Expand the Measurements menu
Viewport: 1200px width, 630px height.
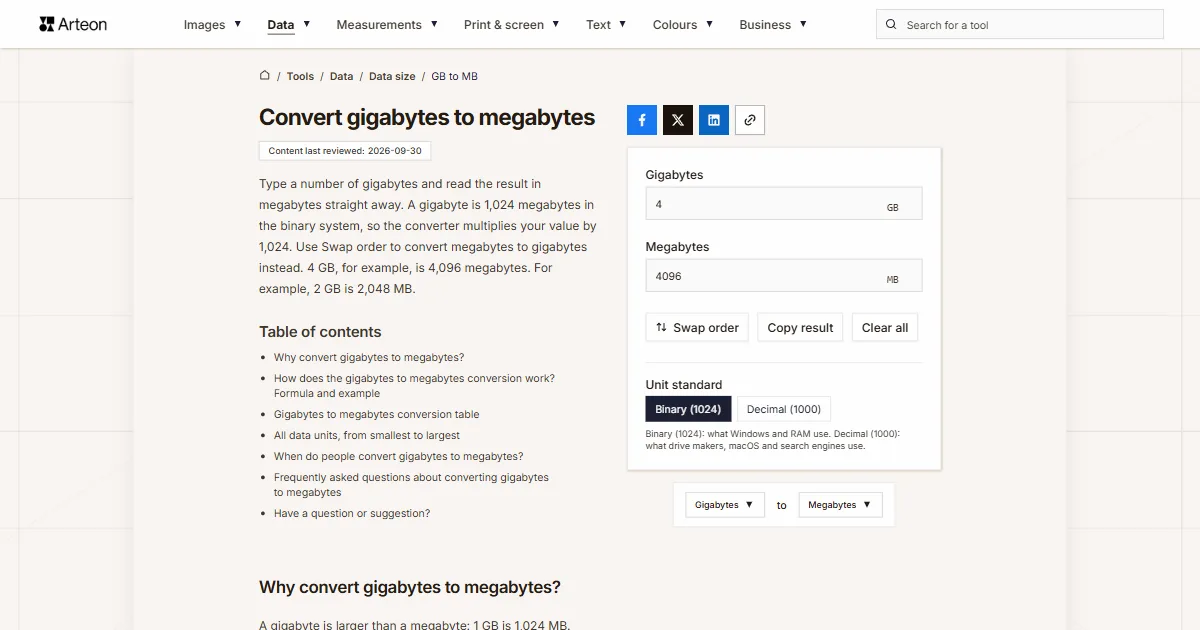click(x=388, y=25)
